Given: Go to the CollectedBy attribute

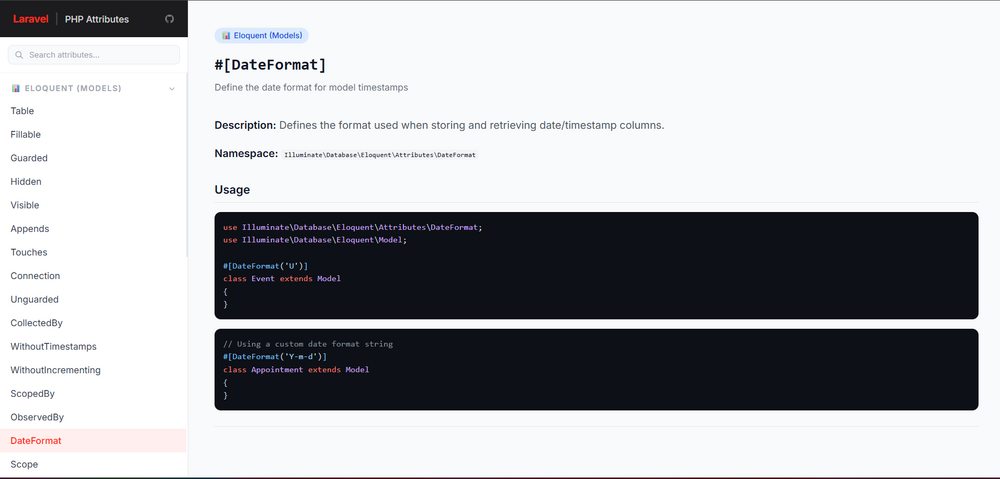Looking at the screenshot, I should pos(93,323).
